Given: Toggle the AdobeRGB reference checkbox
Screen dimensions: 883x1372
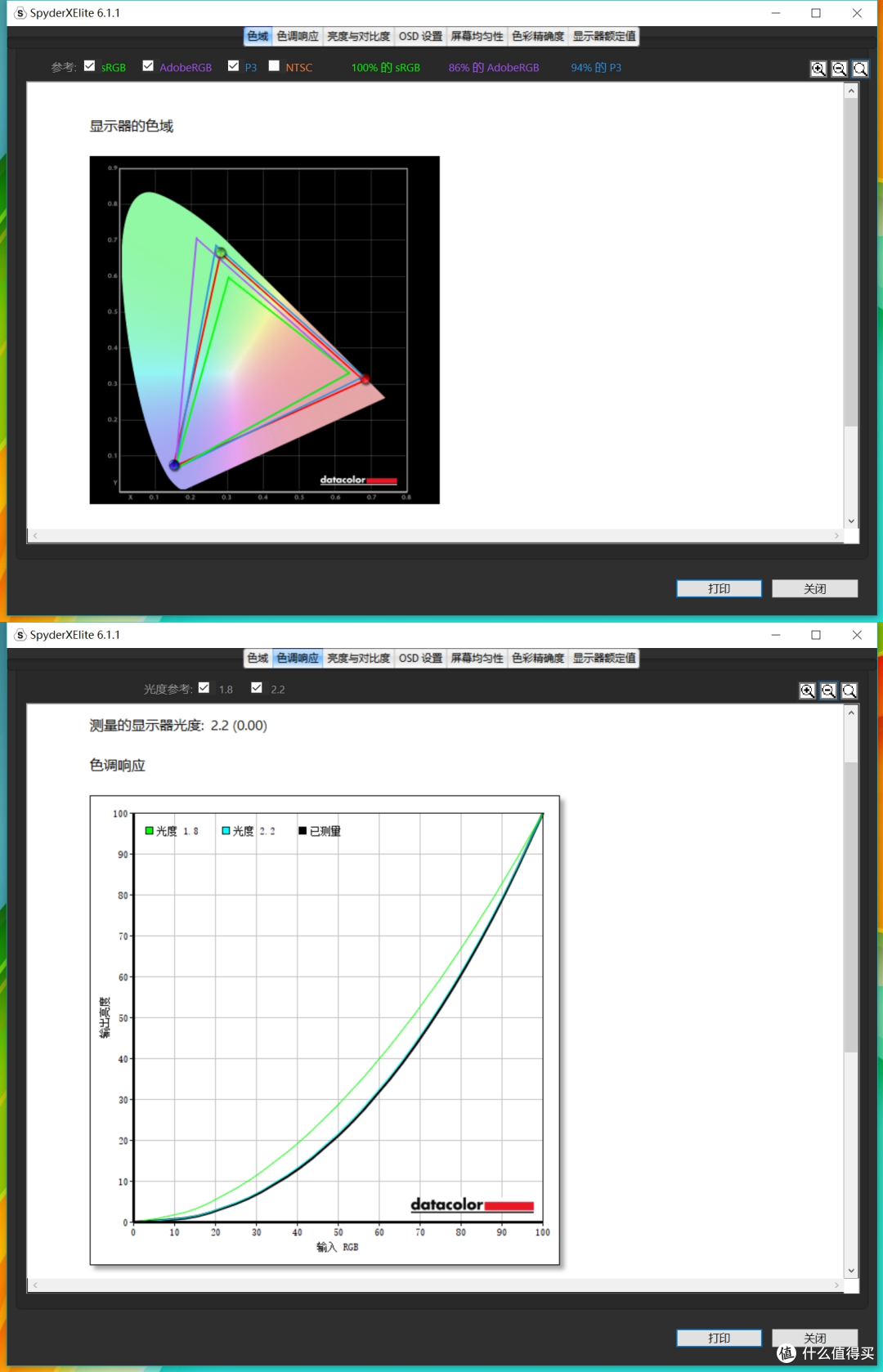Looking at the screenshot, I should 148,66.
